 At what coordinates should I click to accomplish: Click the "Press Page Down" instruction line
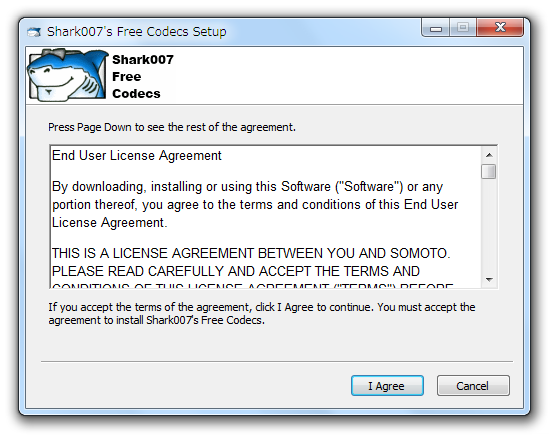(172, 127)
